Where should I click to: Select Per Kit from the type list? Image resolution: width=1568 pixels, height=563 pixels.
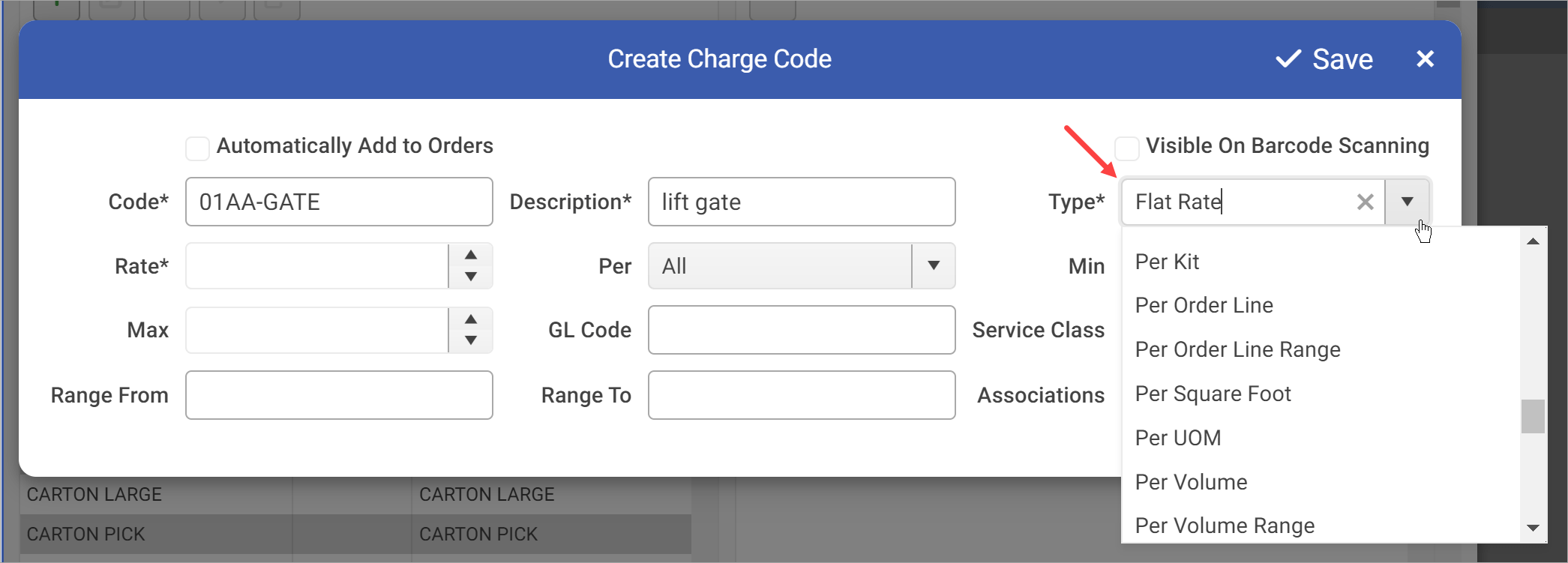click(x=1167, y=262)
